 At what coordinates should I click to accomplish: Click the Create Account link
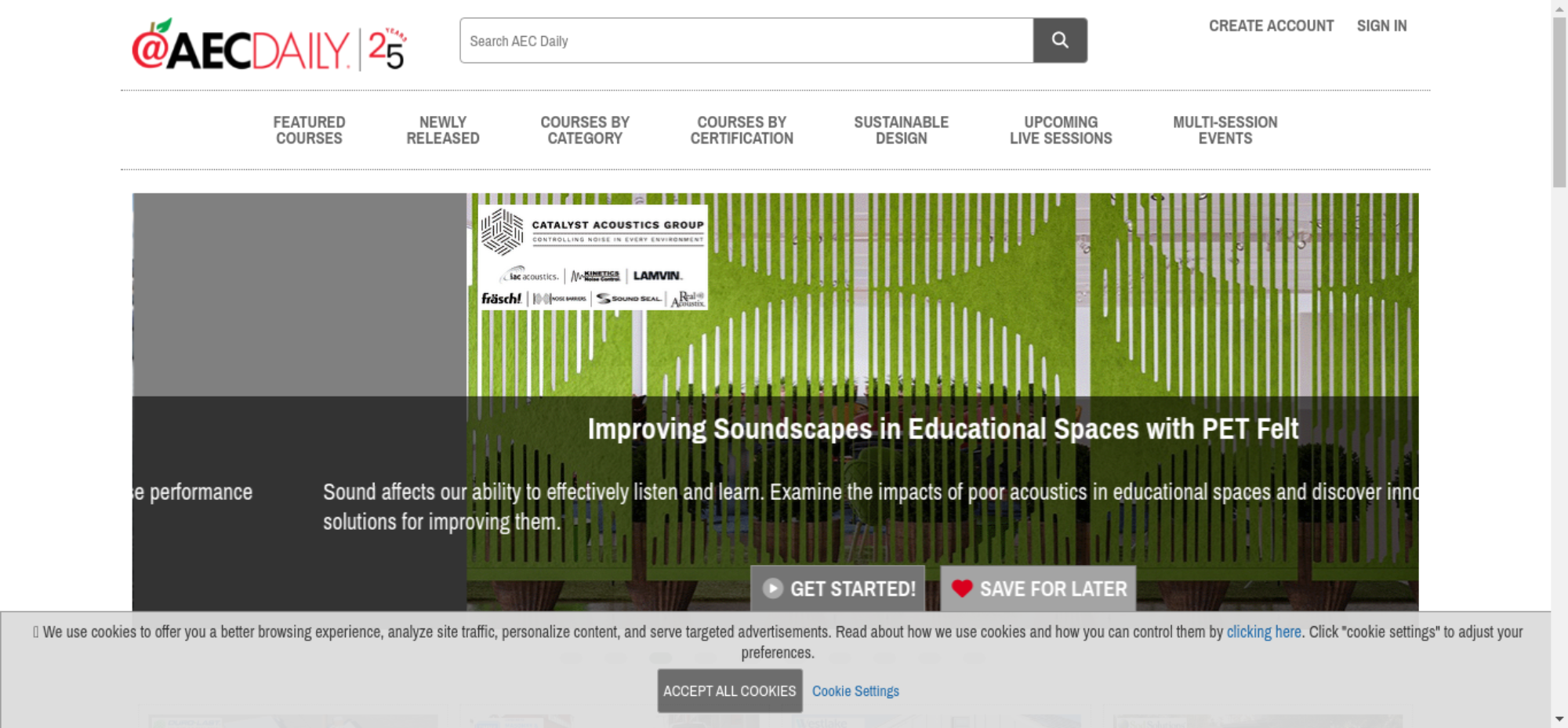point(1271,26)
